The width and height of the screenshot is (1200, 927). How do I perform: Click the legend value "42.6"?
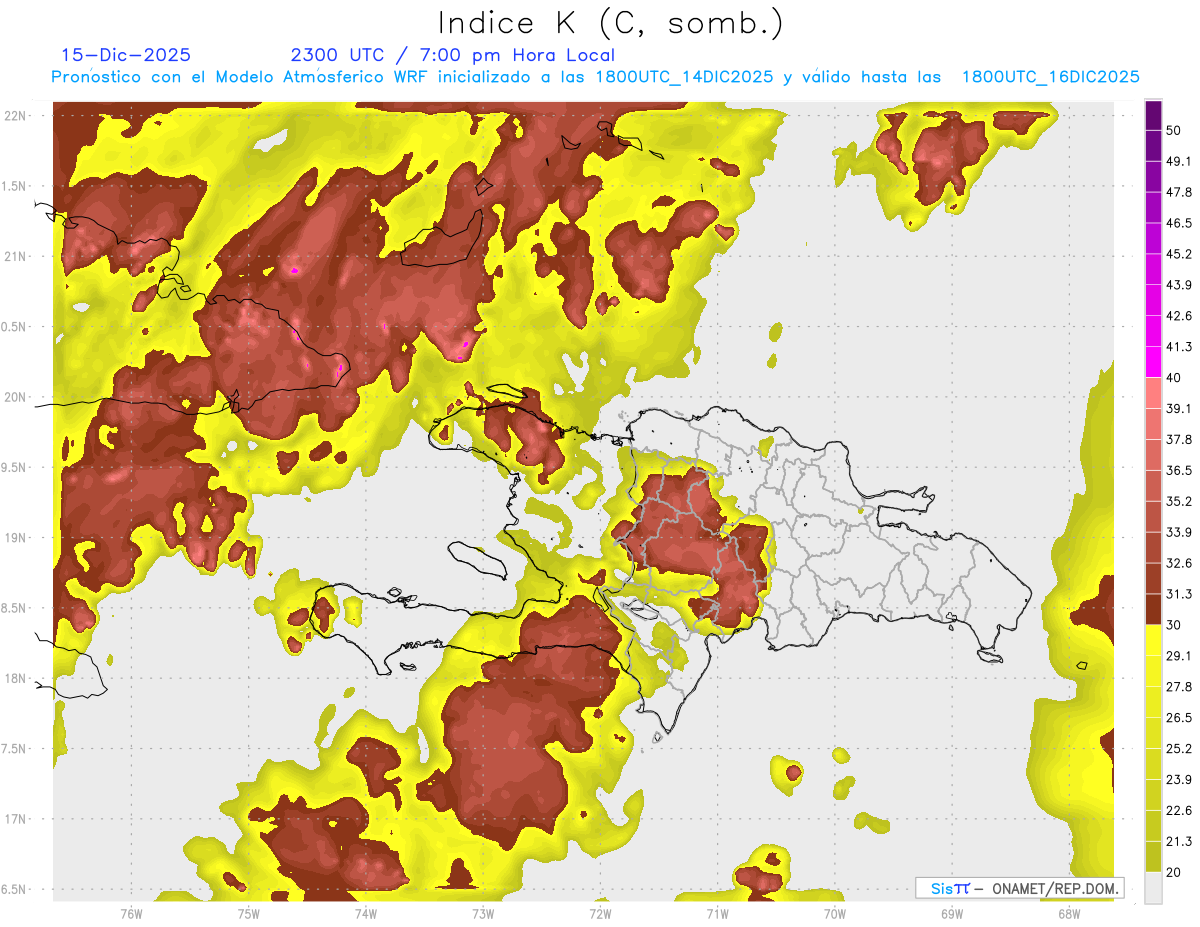click(1180, 316)
